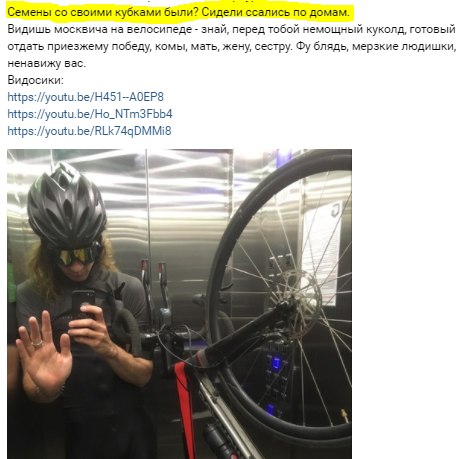The height and width of the screenshot is (459, 464).
Task: Open the attached elevator selfie photo
Action: coord(179,304)
